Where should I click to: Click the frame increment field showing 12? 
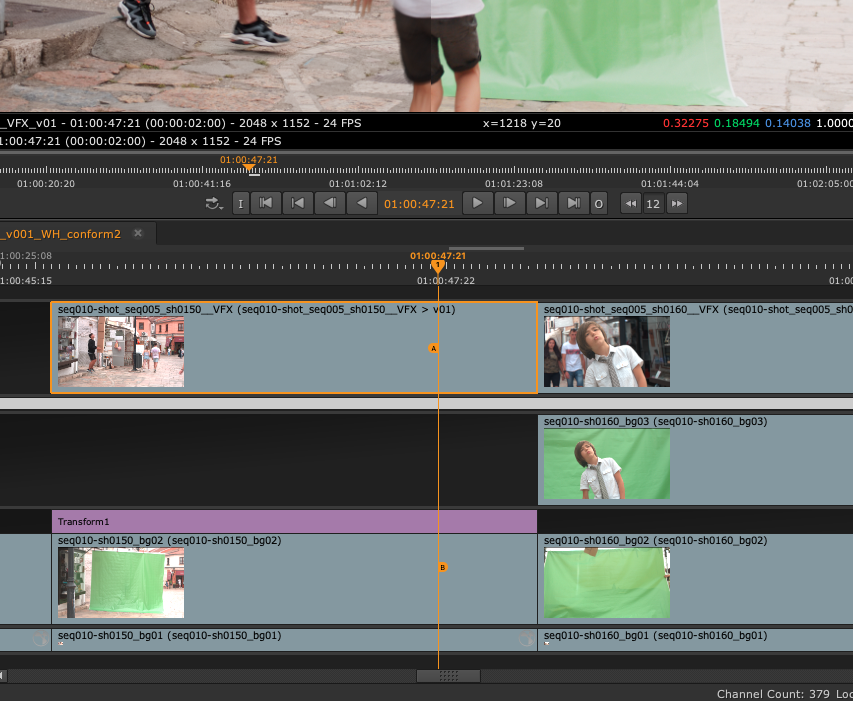click(654, 203)
